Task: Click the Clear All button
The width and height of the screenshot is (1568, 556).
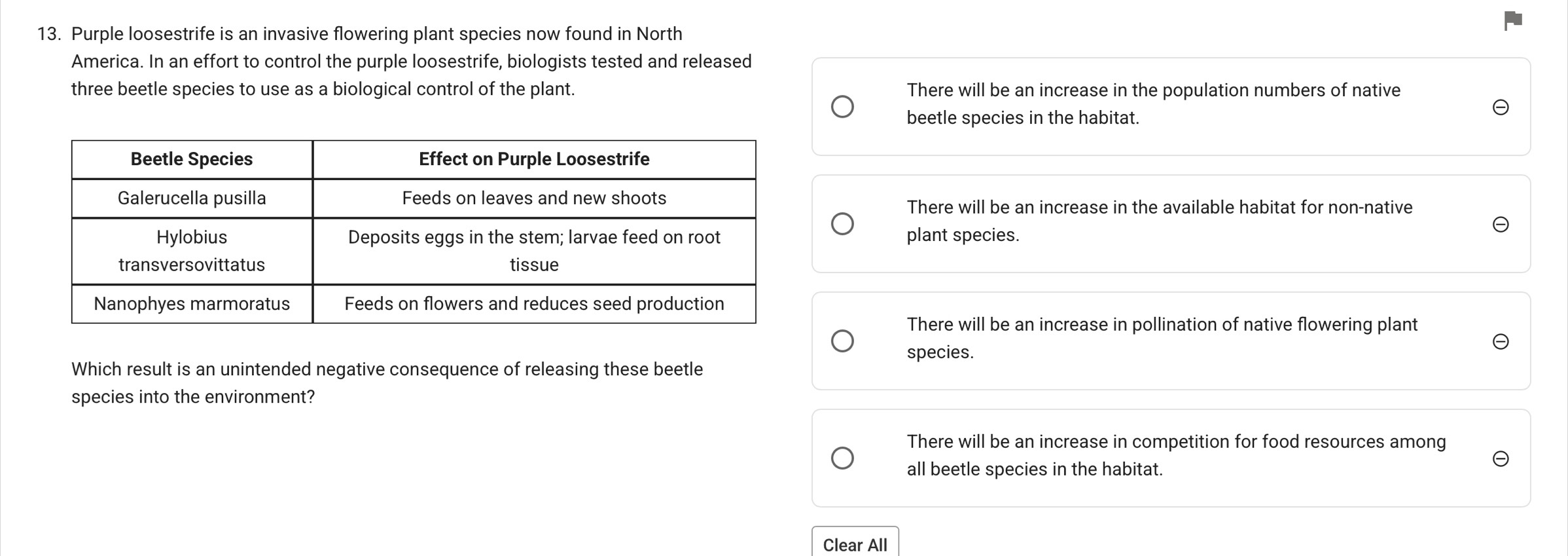Action: point(855,544)
